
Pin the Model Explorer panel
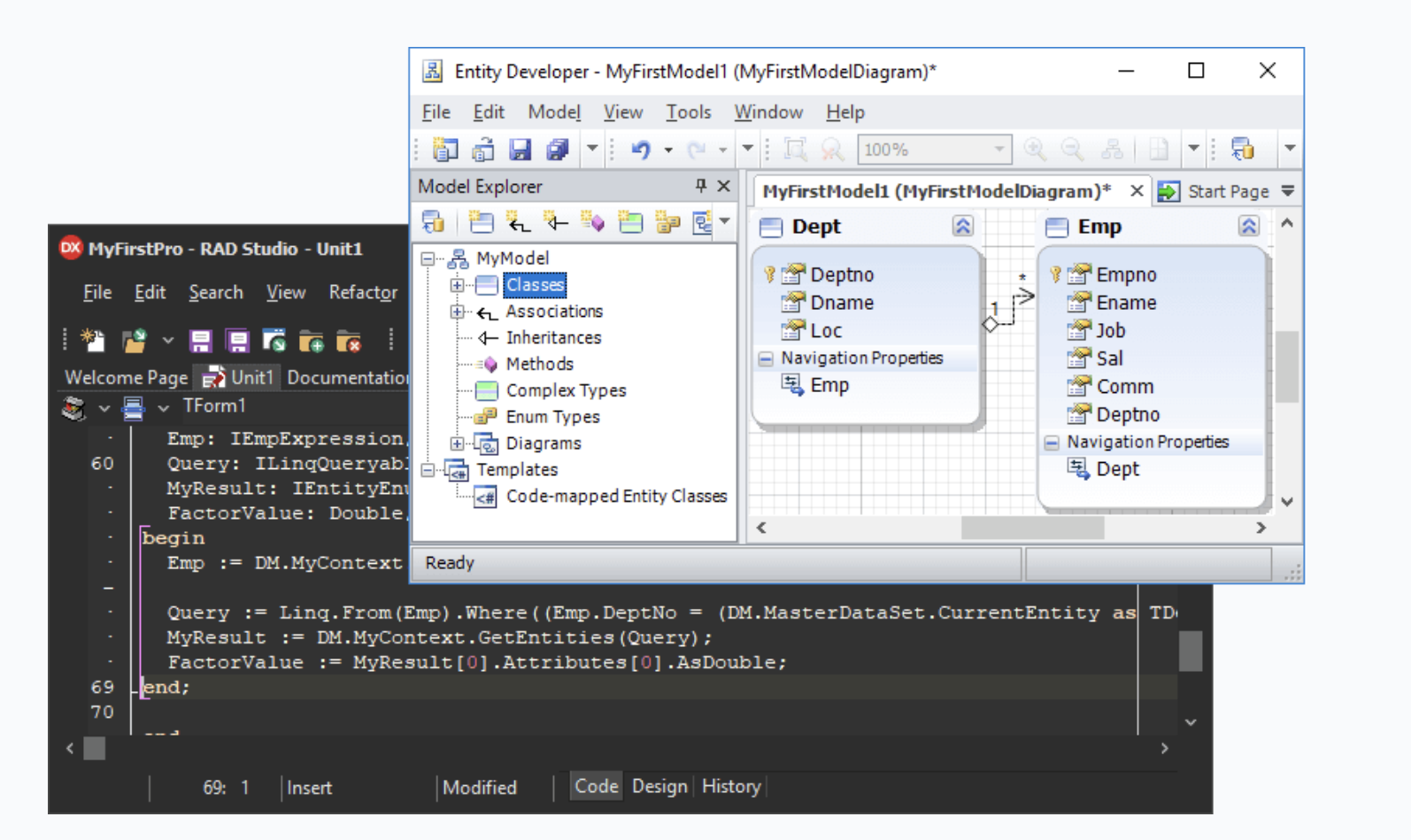pos(700,186)
